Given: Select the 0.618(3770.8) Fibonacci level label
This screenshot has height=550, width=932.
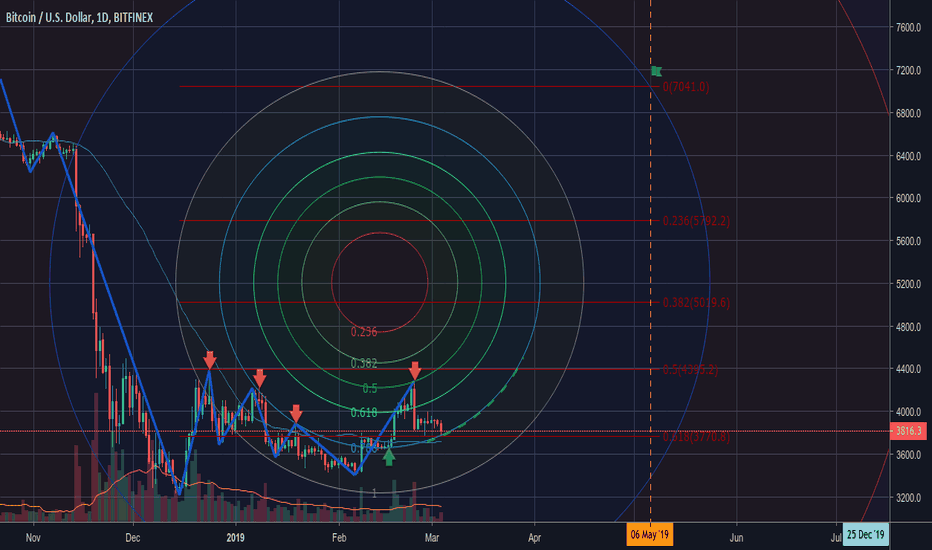Looking at the screenshot, I should click(x=696, y=436).
